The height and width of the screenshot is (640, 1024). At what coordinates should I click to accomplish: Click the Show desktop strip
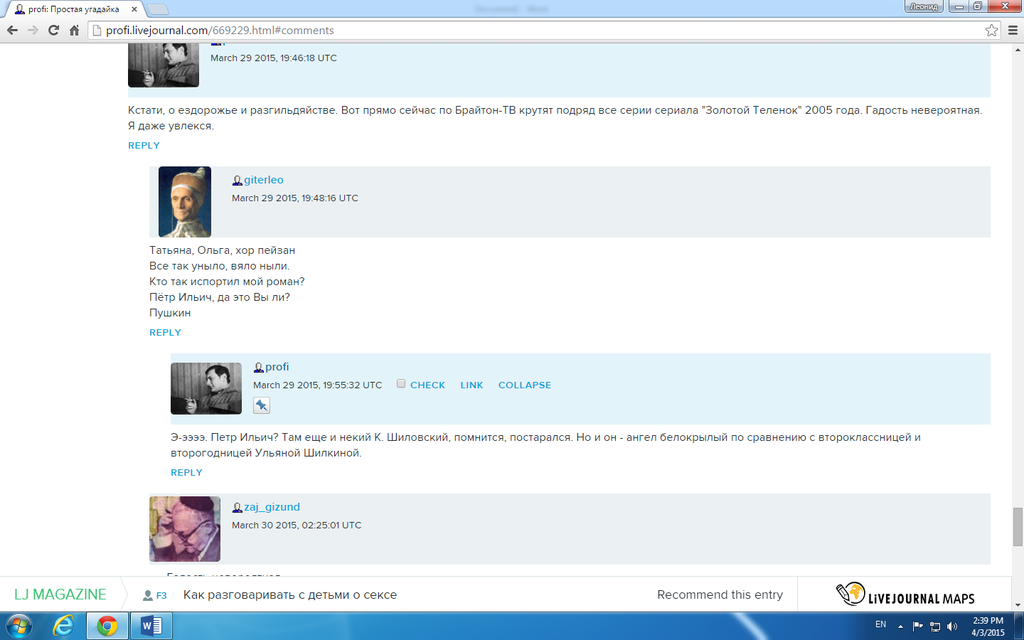tap(1019, 626)
